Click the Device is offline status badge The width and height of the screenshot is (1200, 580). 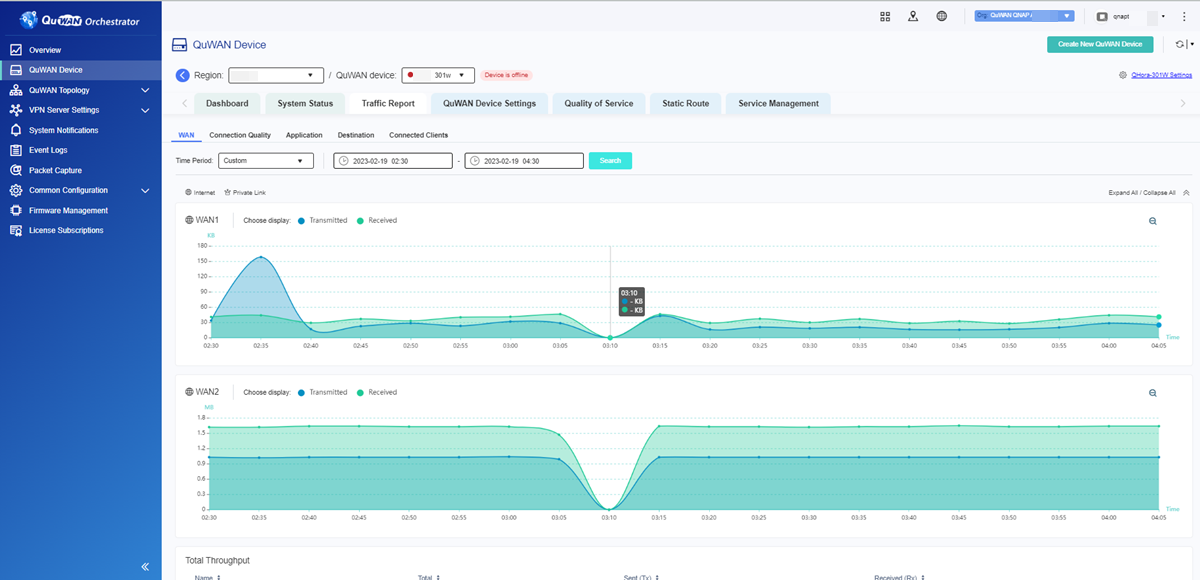pos(506,75)
